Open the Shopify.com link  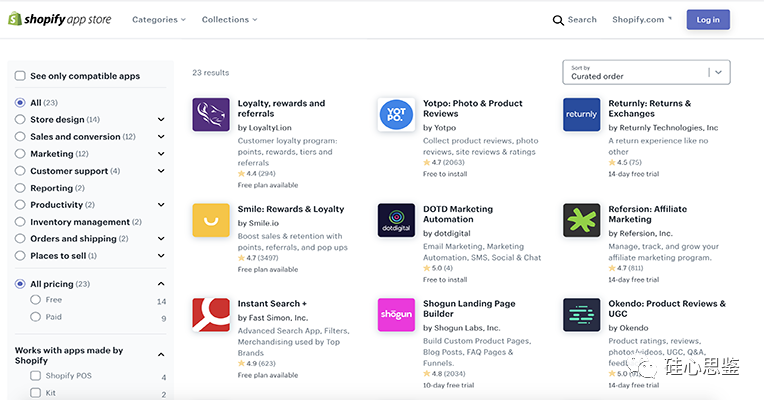tap(642, 20)
